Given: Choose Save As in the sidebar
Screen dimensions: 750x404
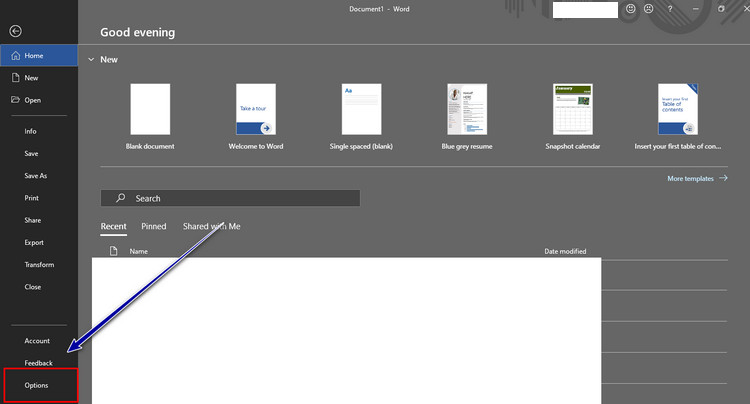Looking at the screenshot, I should 36,175.
